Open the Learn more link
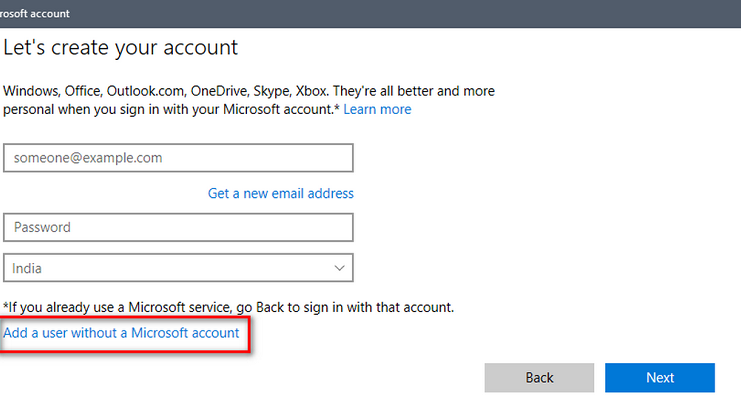This screenshot has height=400, width=741. 377,109
